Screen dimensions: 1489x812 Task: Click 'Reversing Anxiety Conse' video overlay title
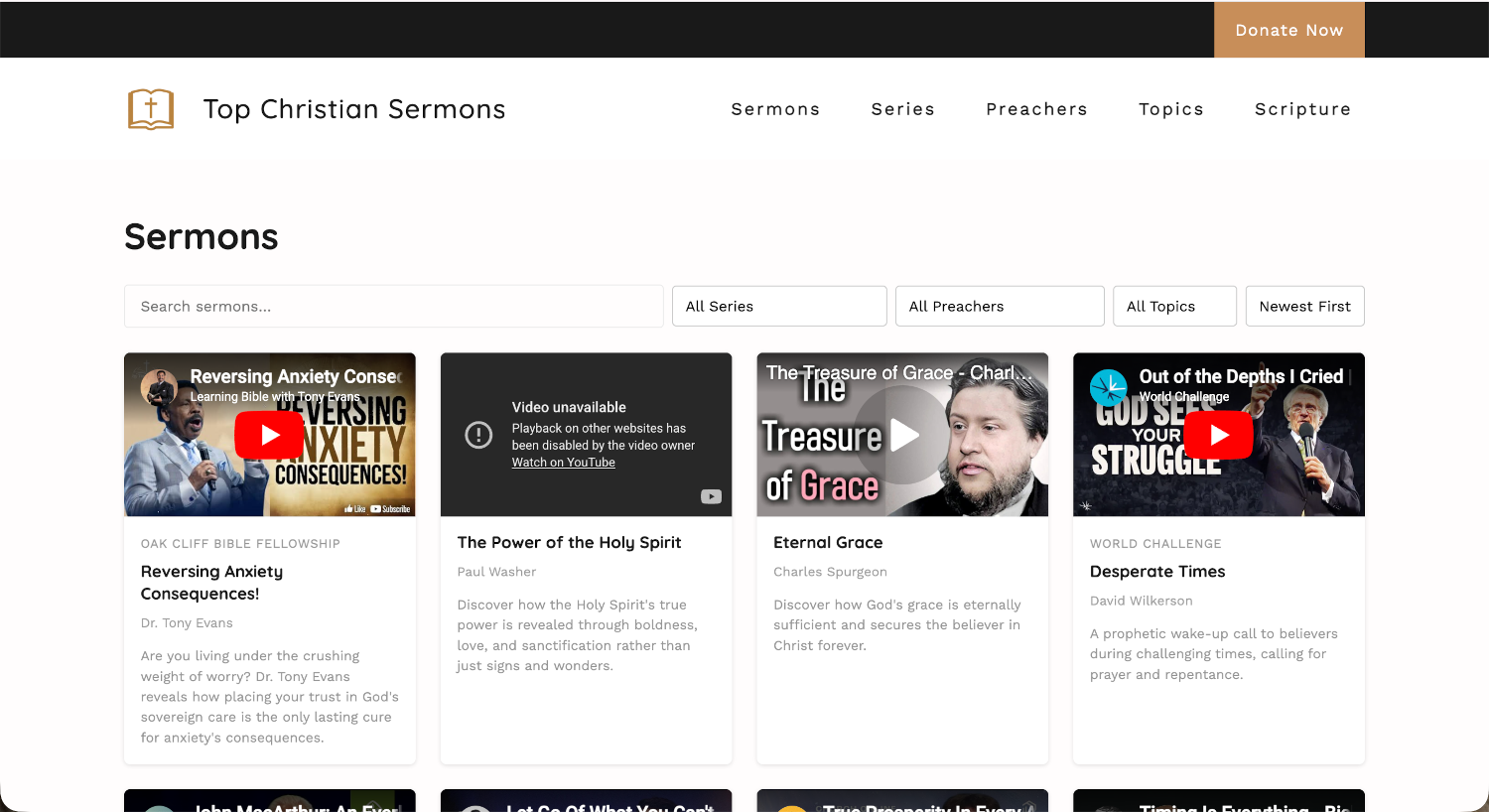pyautogui.click(x=295, y=376)
